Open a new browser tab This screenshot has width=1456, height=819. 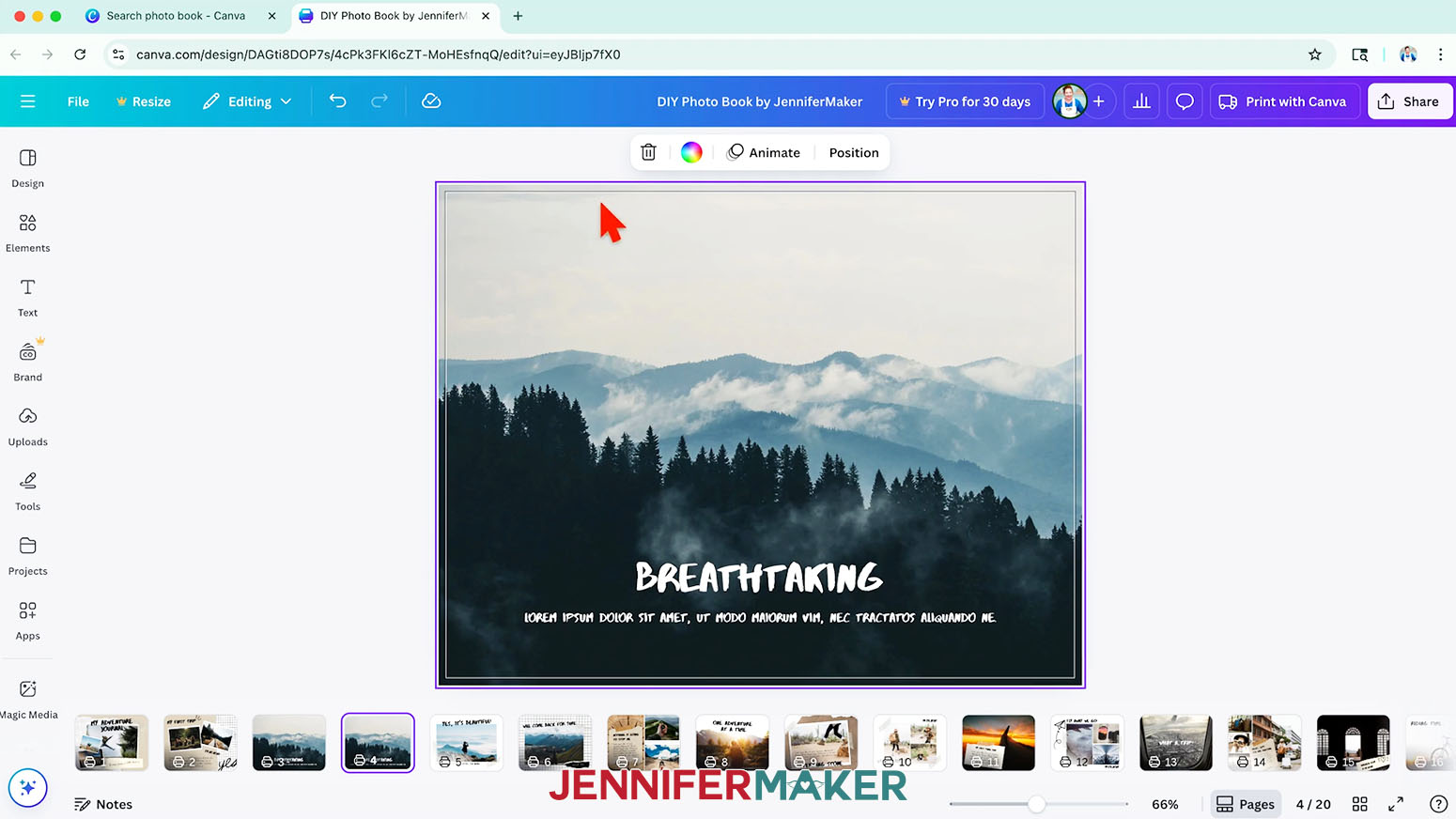(x=518, y=16)
